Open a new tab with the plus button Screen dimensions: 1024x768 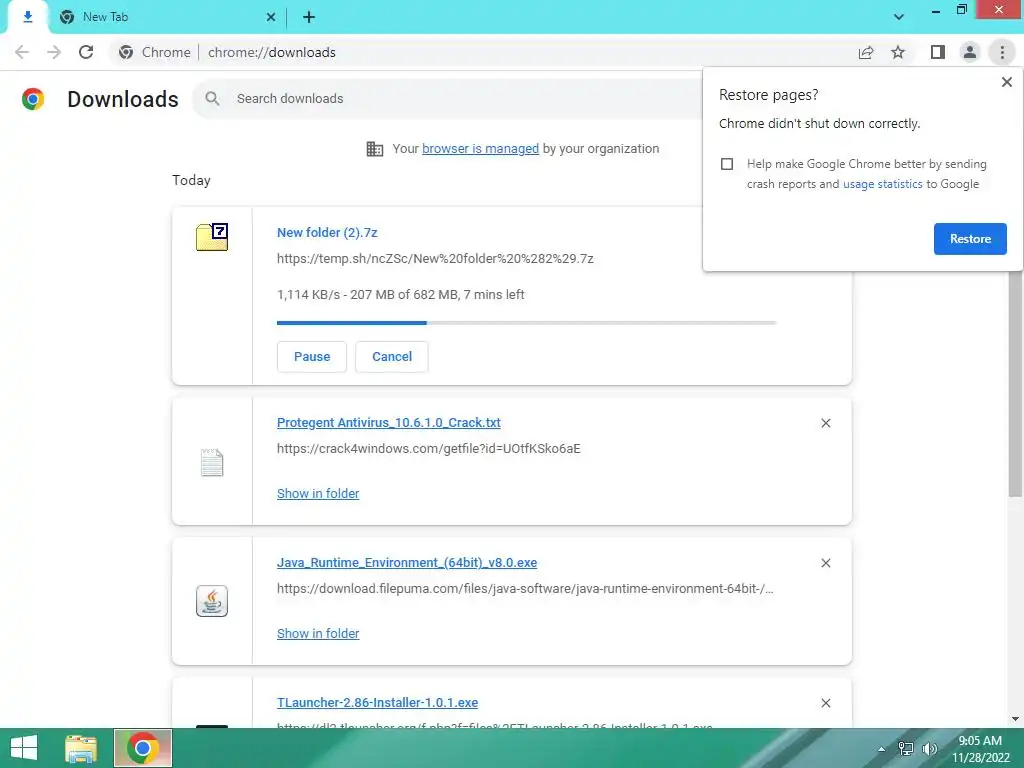coord(309,18)
